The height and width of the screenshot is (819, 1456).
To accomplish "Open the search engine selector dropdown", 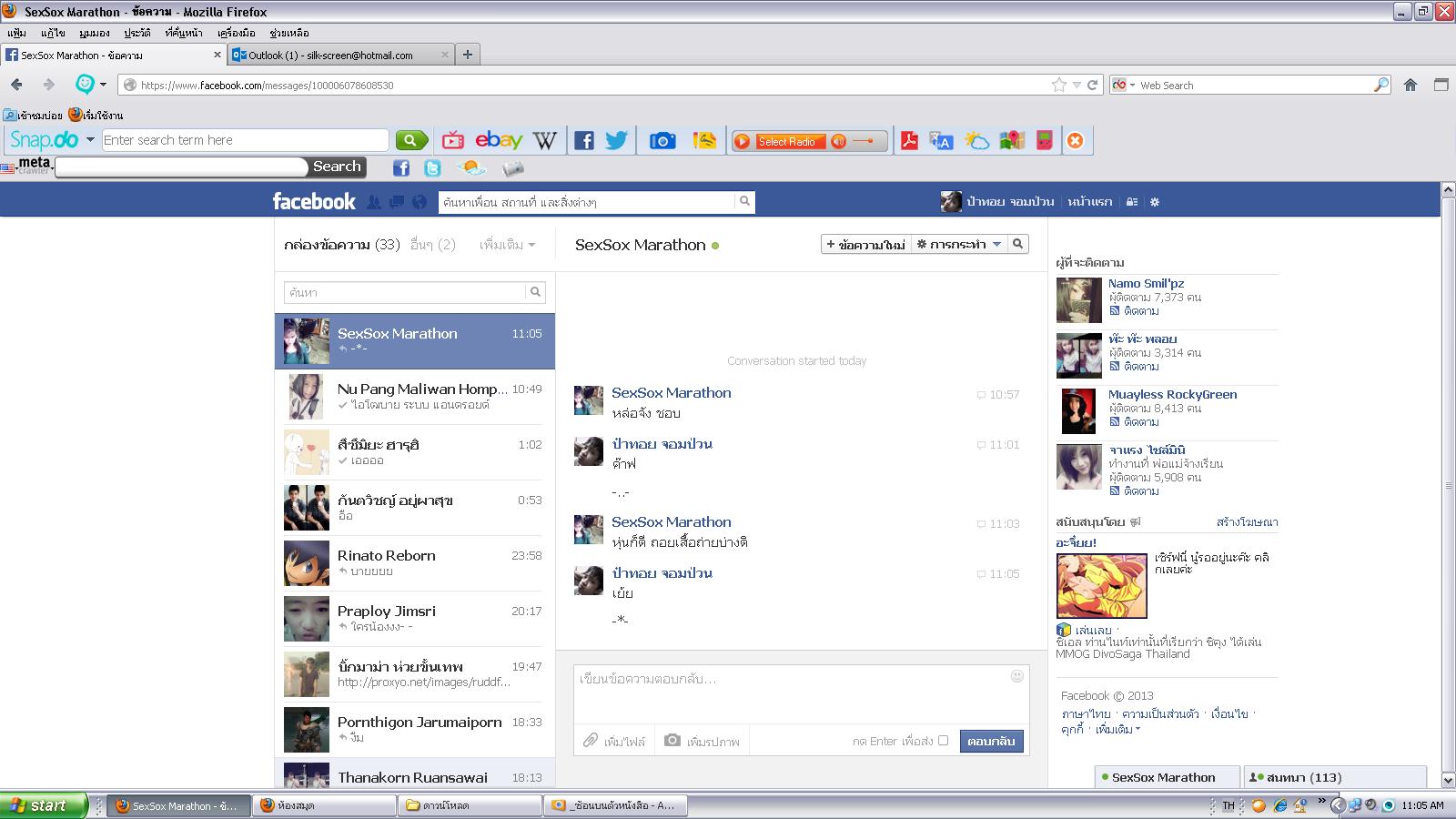I will tap(1123, 85).
